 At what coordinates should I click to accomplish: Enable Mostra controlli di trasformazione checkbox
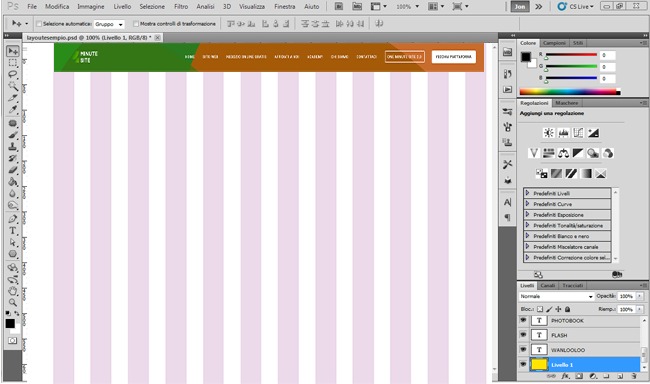(136, 24)
